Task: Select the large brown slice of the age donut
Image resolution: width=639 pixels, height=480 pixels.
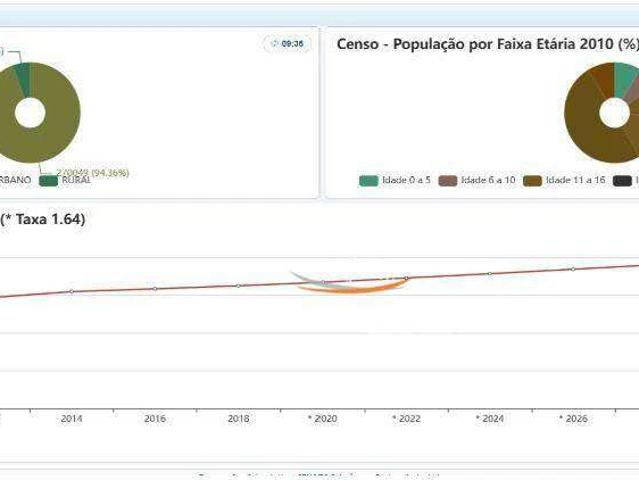Action: pyautogui.click(x=583, y=122)
